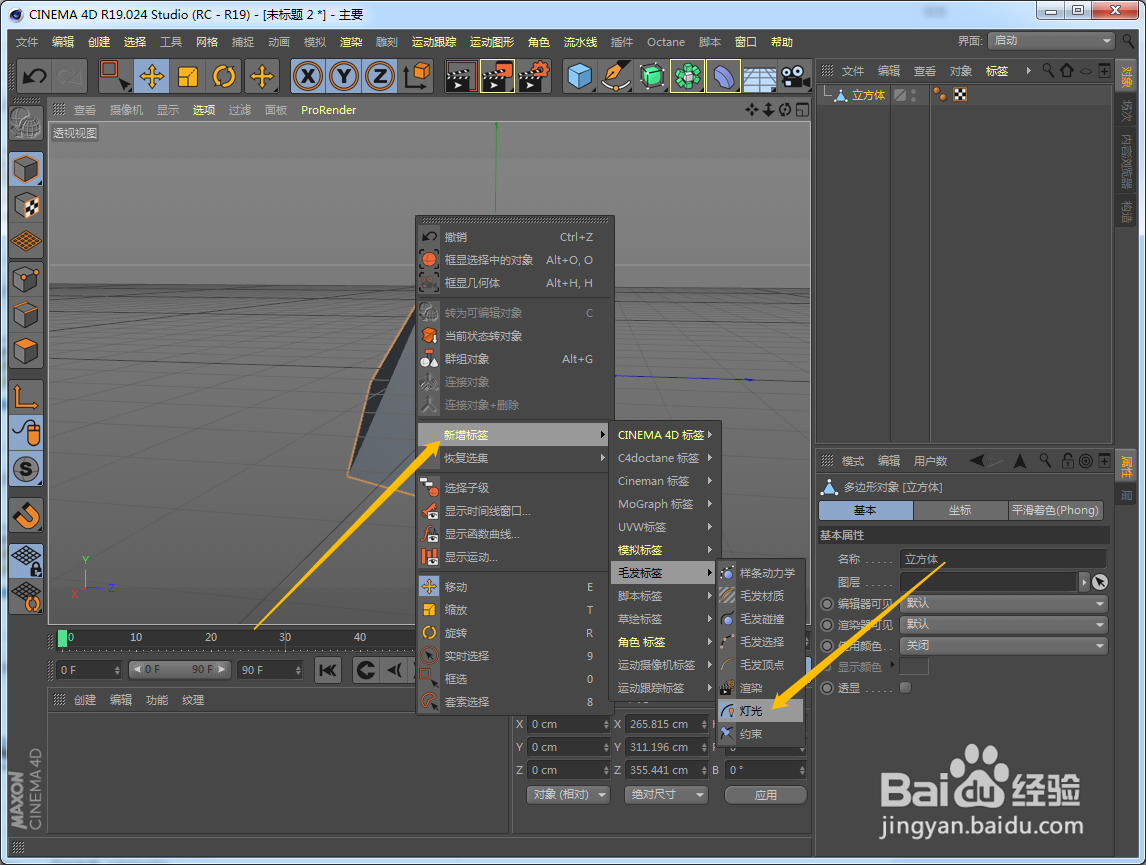
Task: Choose 毛发材质 tag entry
Action: pos(760,596)
